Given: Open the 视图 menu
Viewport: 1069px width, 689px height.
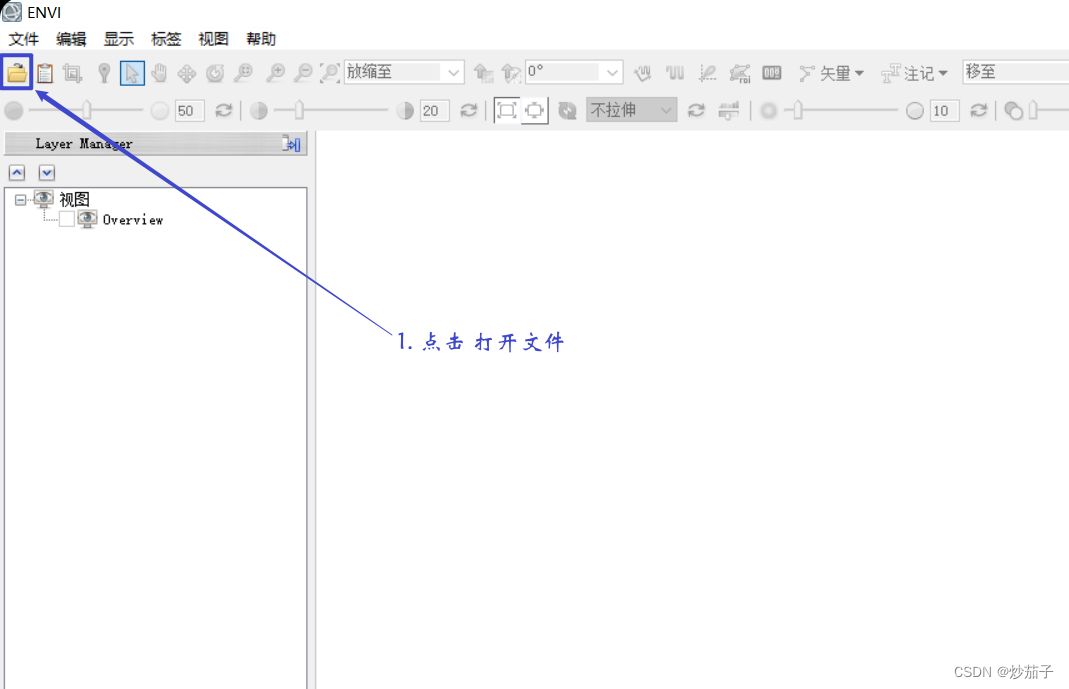Looking at the screenshot, I should (x=213, y=39).
